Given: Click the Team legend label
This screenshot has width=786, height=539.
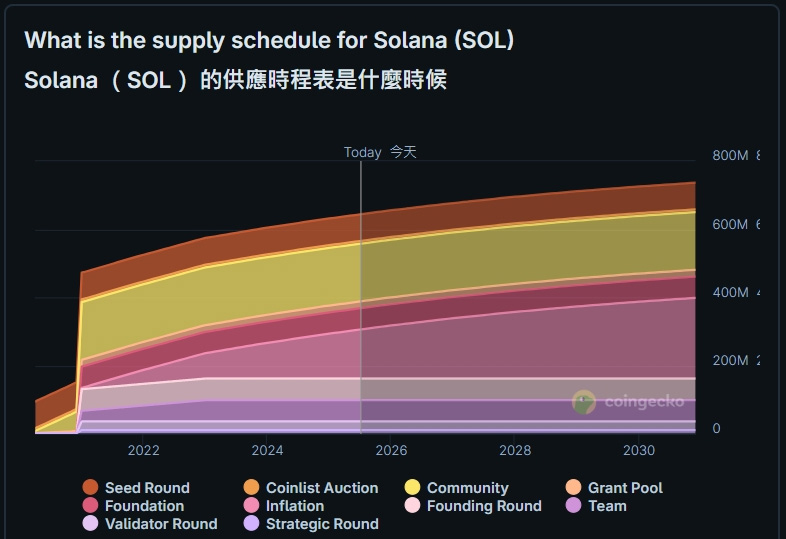Looking at the screenshot, I should pyautogui.click(x=607, y=505).
